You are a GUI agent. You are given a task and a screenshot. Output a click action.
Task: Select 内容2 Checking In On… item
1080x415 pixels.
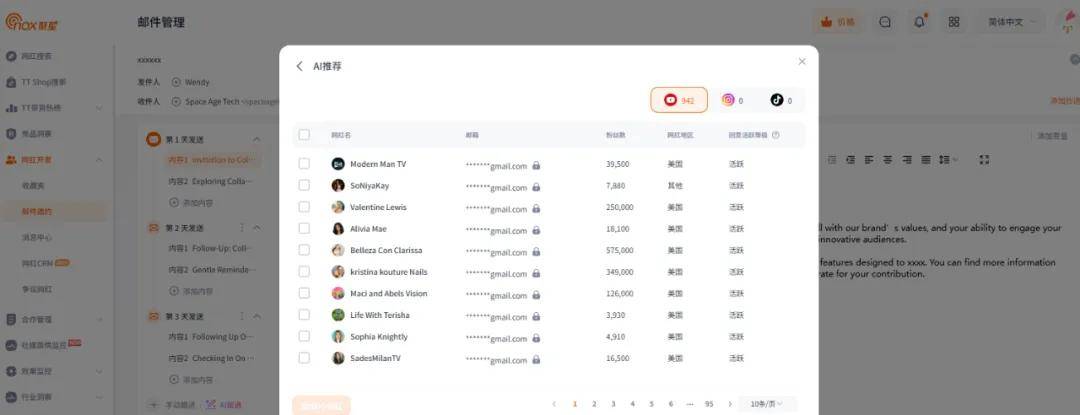click(x=210, y=358)
